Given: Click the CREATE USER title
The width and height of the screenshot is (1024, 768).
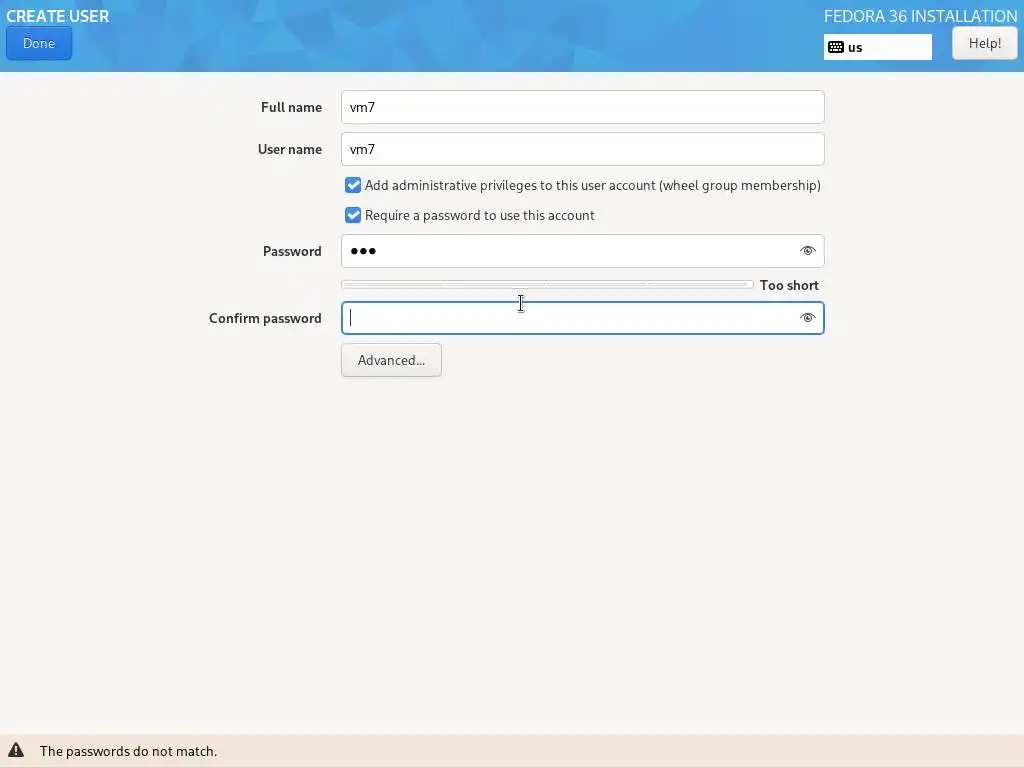Looking at the screenshot, I should point(57,16).
